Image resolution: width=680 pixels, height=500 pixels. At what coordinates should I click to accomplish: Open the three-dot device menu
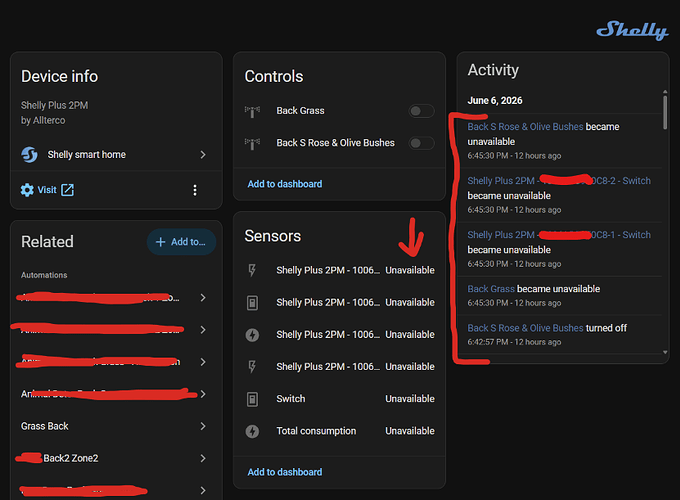click(x=195, y=190)
